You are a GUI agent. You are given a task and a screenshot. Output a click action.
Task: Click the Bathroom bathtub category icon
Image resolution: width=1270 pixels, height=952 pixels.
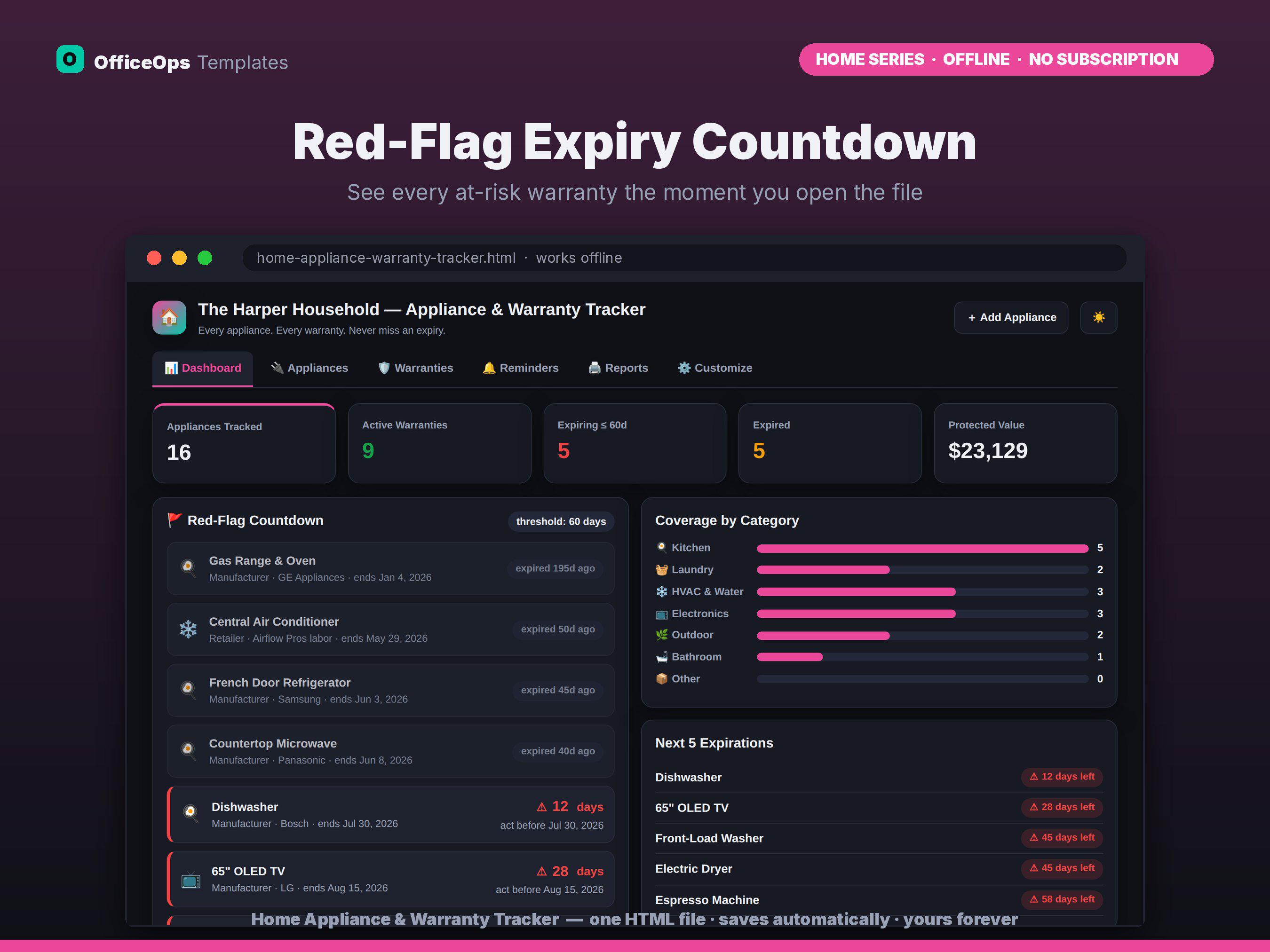(x=661, y=656)
